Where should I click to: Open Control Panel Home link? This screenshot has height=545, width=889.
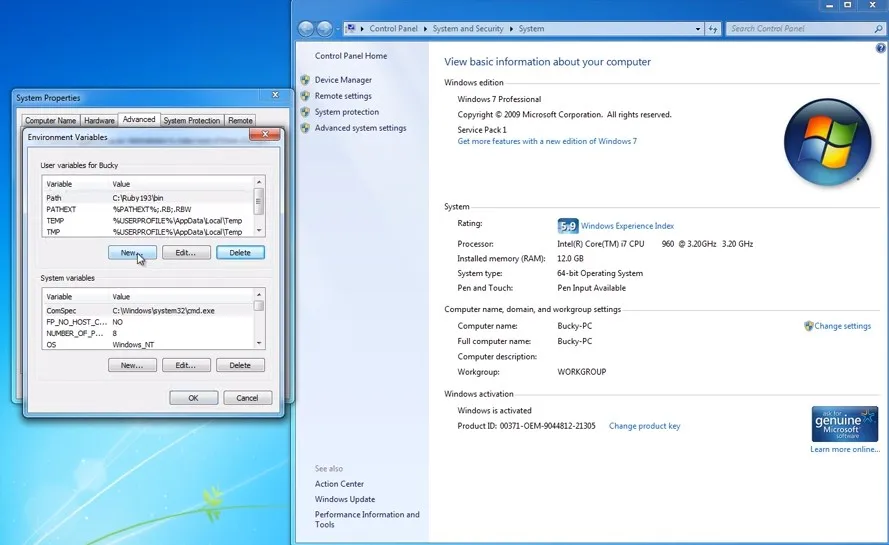pyautogui.click(x=351, y=56)
